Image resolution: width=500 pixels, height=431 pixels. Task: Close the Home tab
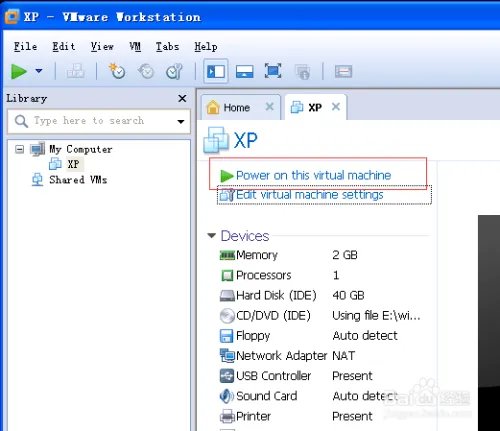[269, 107]
